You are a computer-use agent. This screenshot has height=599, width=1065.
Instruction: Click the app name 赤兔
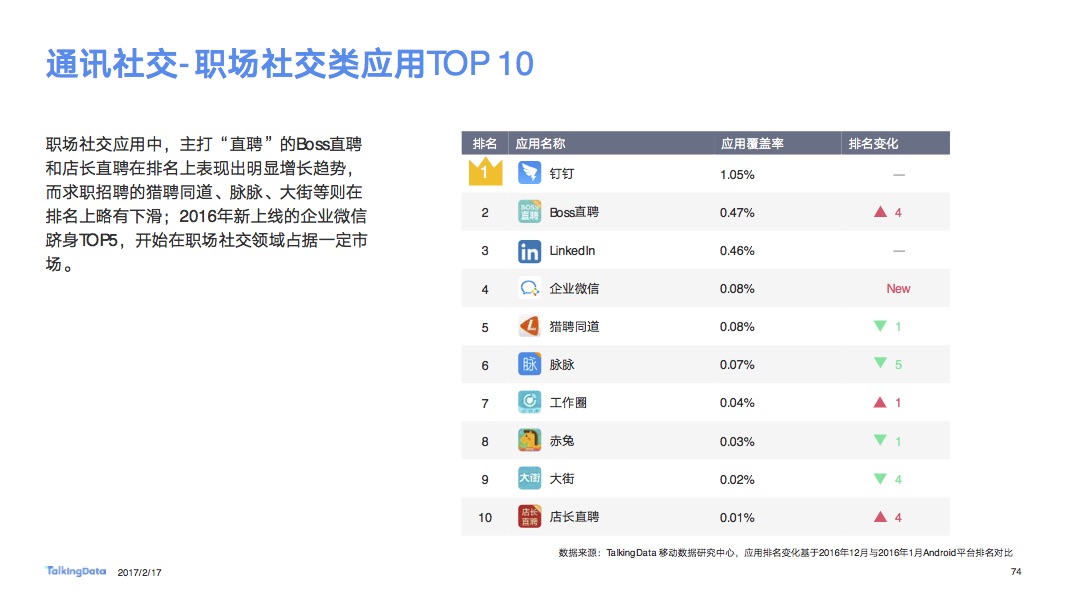coord(562,441)
